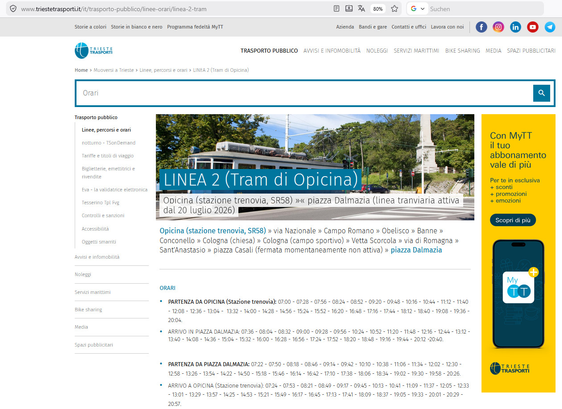
Task: Click the Linea 2 tram banner image
Action: click(x=315, y=167)
